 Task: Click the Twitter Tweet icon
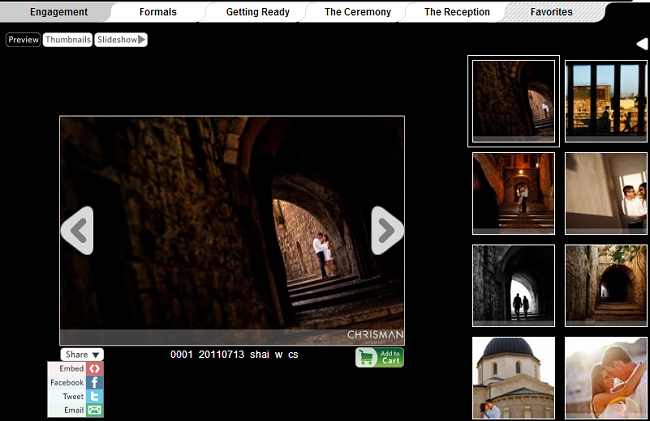tap(95, 397)
